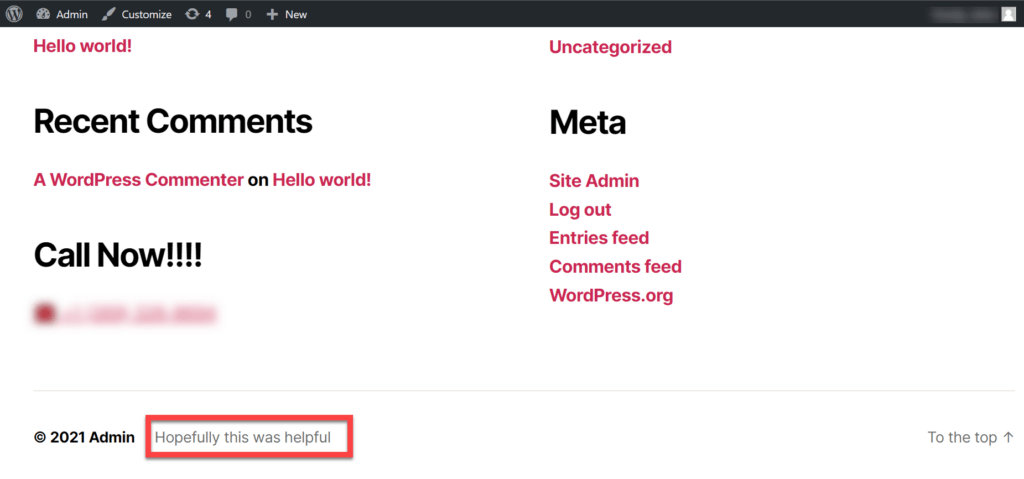Visit the WordPress.org link
The image size is (1024, 479).
[x=611, y=295]
